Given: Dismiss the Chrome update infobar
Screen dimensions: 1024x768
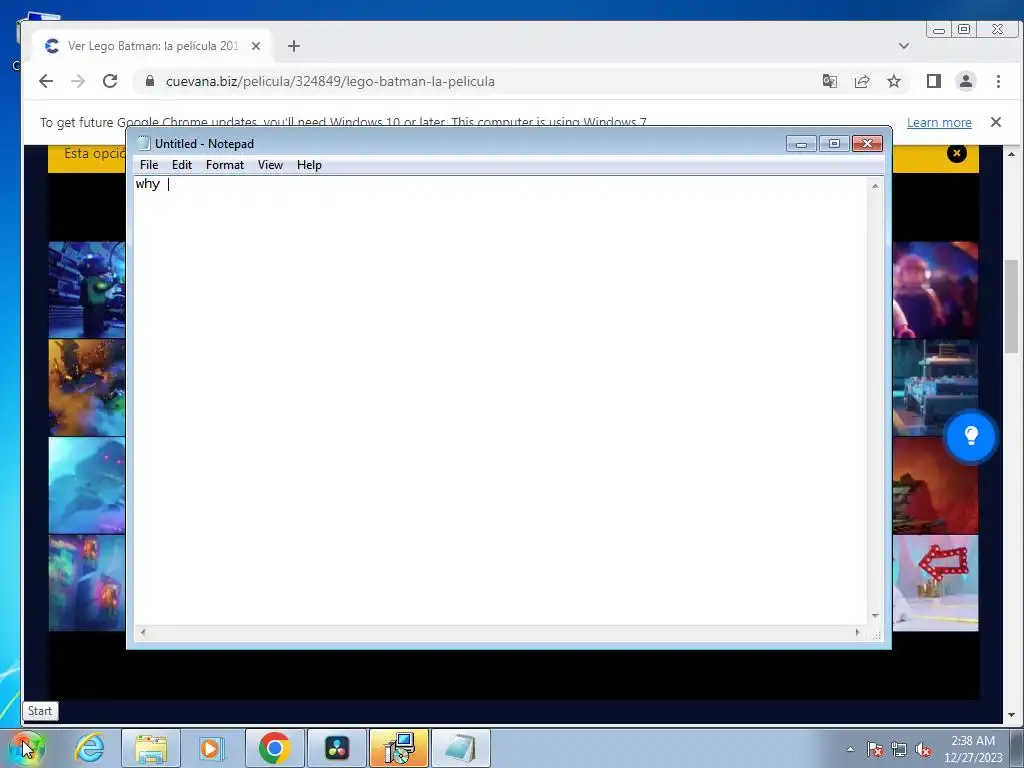Looking at the screenshot, I should pyautogui.click(x=995, y=122).
